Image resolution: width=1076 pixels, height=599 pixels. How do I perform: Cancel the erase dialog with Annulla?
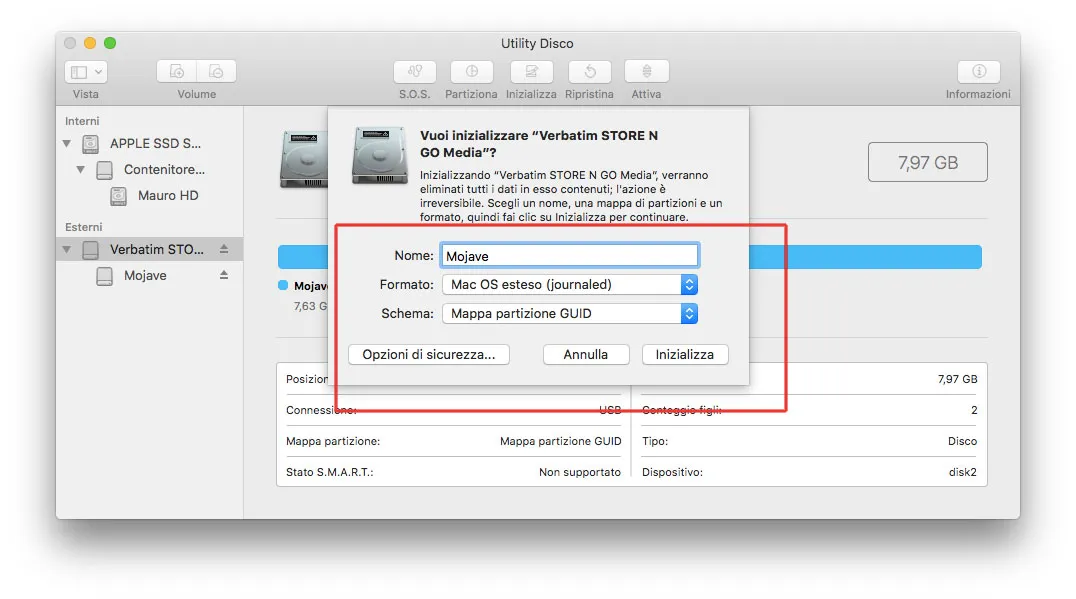(585, 354)
